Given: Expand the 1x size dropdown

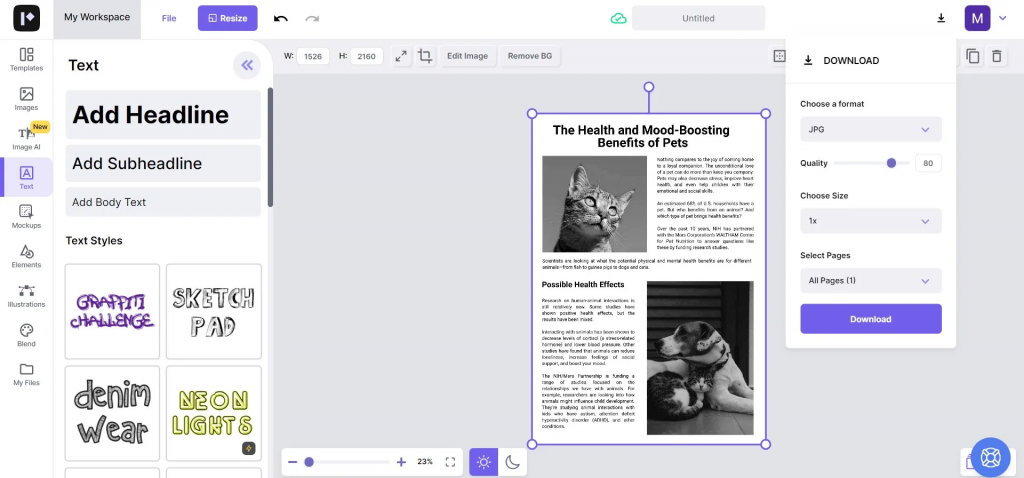Looking at the screenshot, I should [x=871, y=221].
